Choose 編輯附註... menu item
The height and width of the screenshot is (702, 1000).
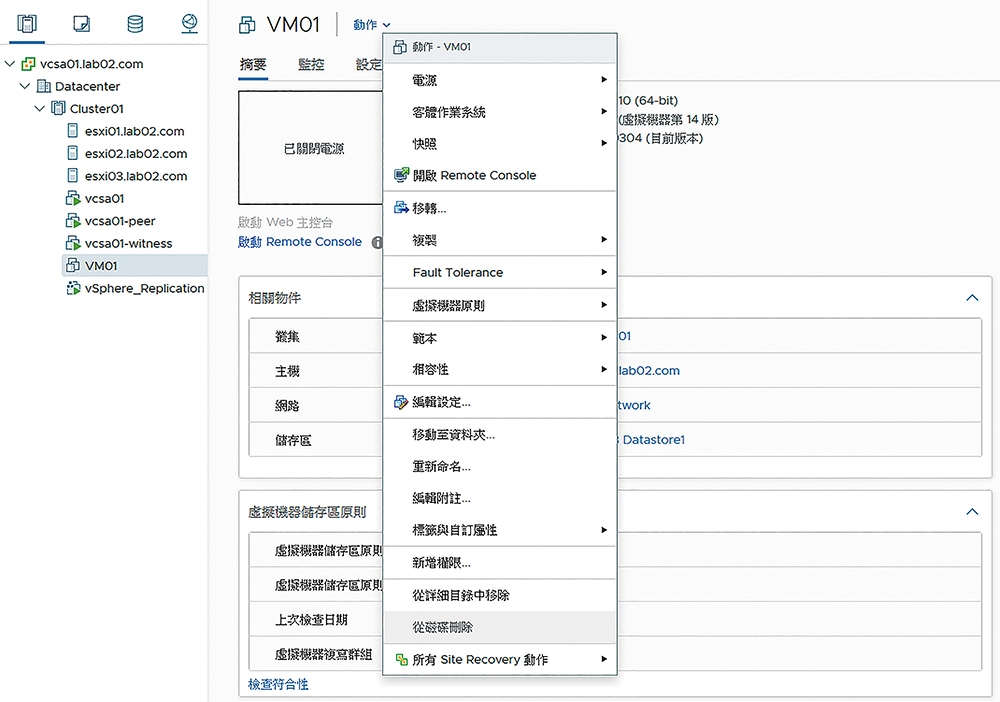click(499, 498)
